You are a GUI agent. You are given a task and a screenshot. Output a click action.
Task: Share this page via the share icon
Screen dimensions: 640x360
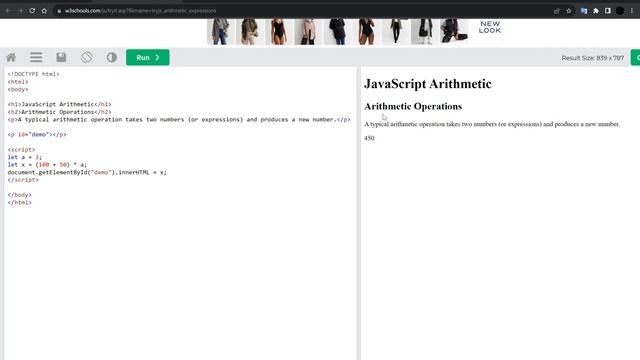(557, 11)
